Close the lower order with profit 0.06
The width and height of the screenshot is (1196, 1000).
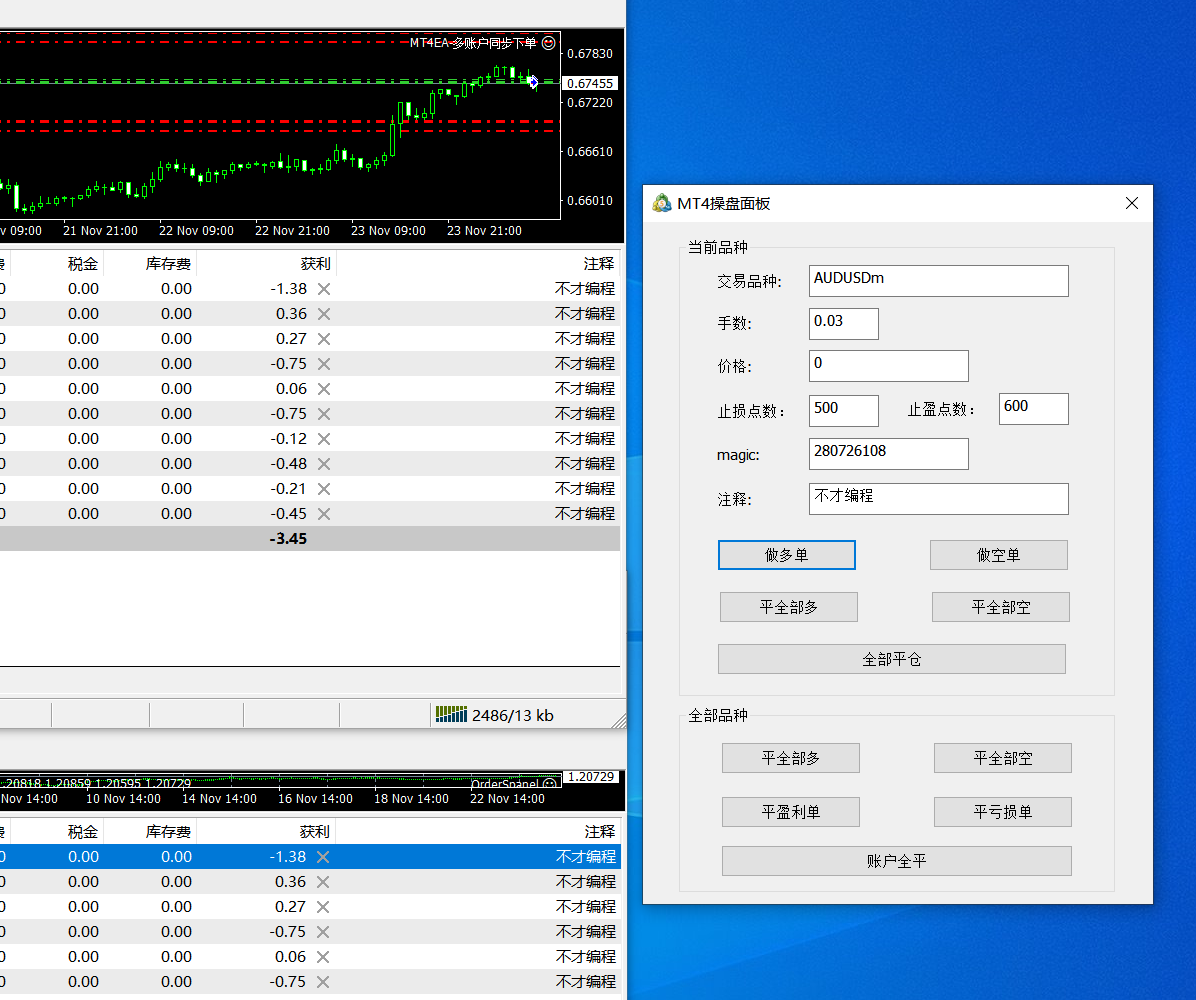tap(323, 957)
